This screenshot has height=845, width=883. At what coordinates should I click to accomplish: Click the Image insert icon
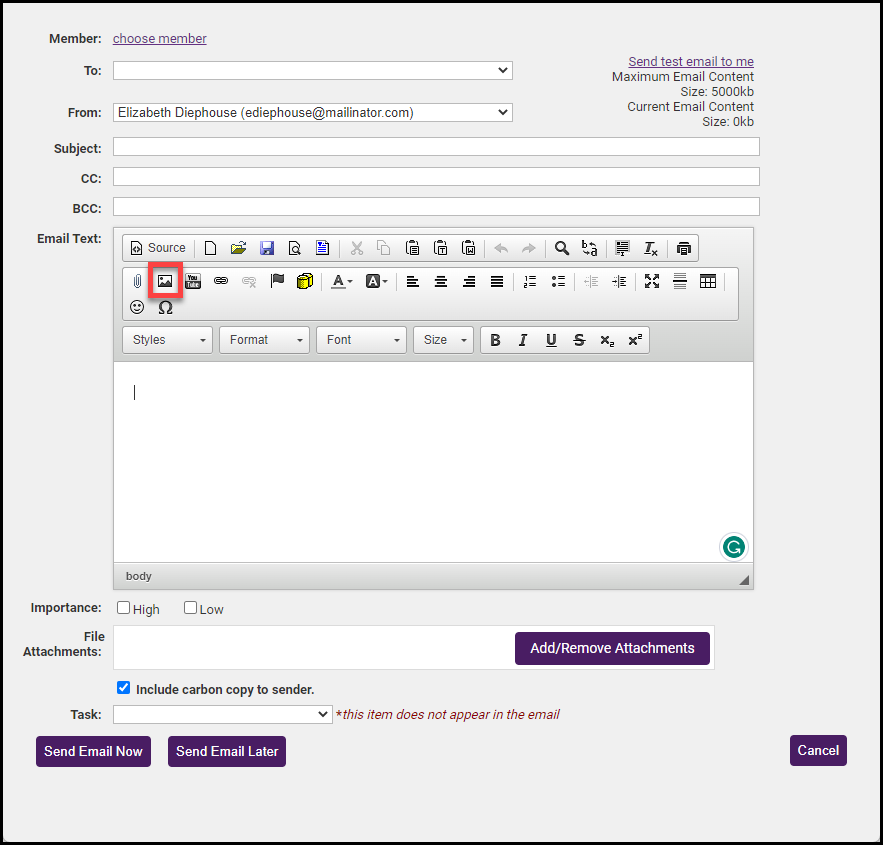165,281
